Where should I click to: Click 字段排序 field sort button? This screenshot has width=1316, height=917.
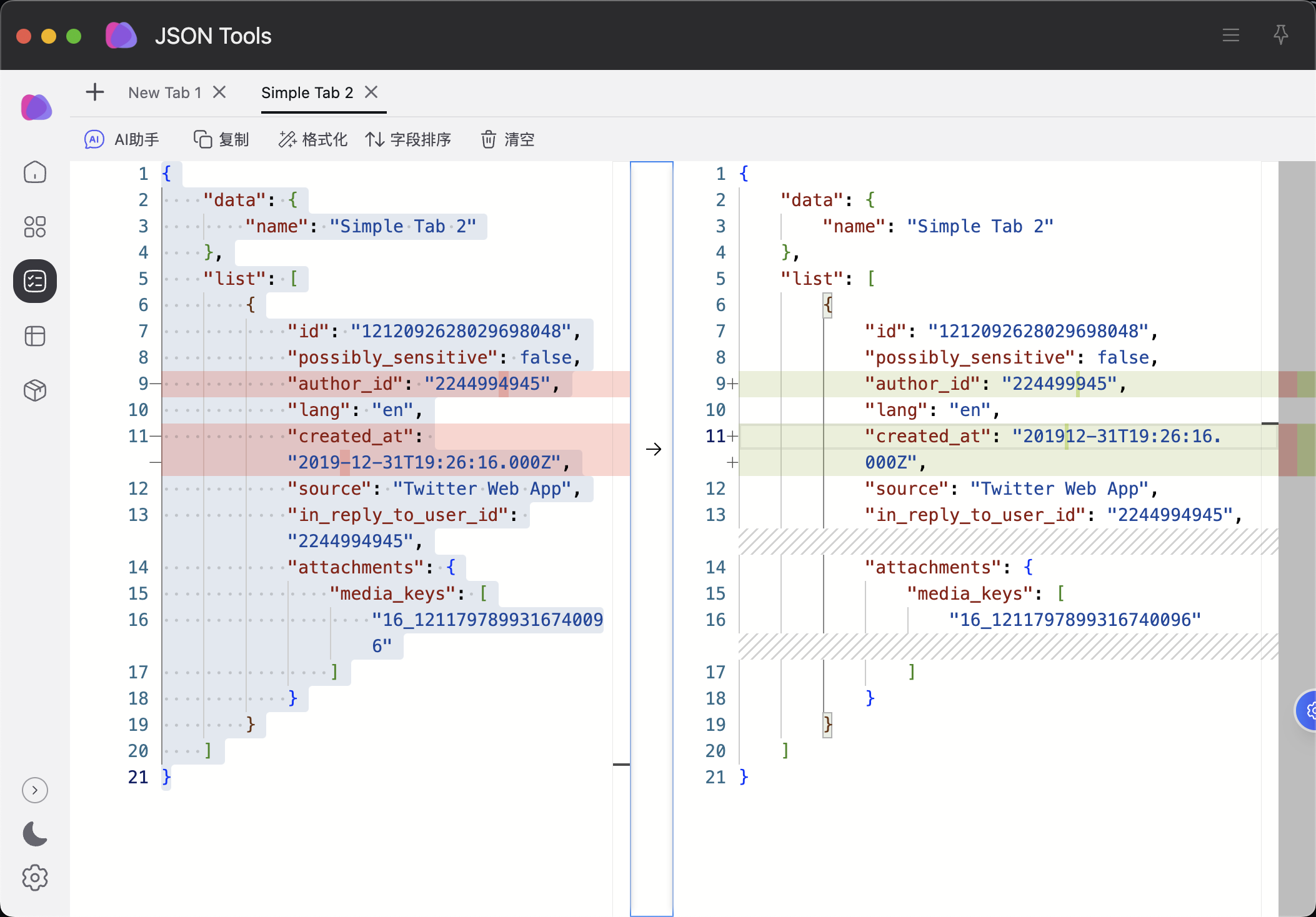(408, 139)
